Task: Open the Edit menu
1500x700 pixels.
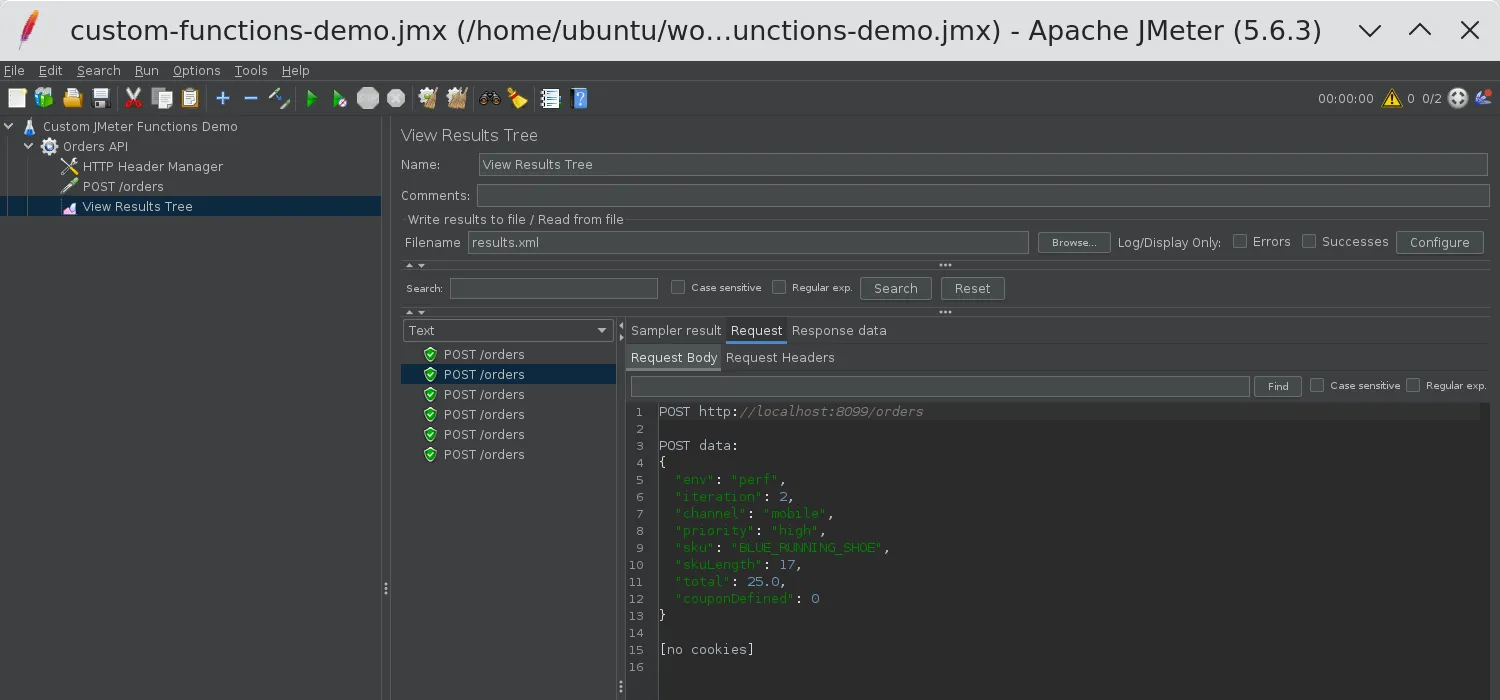Action: click(50, 70)
